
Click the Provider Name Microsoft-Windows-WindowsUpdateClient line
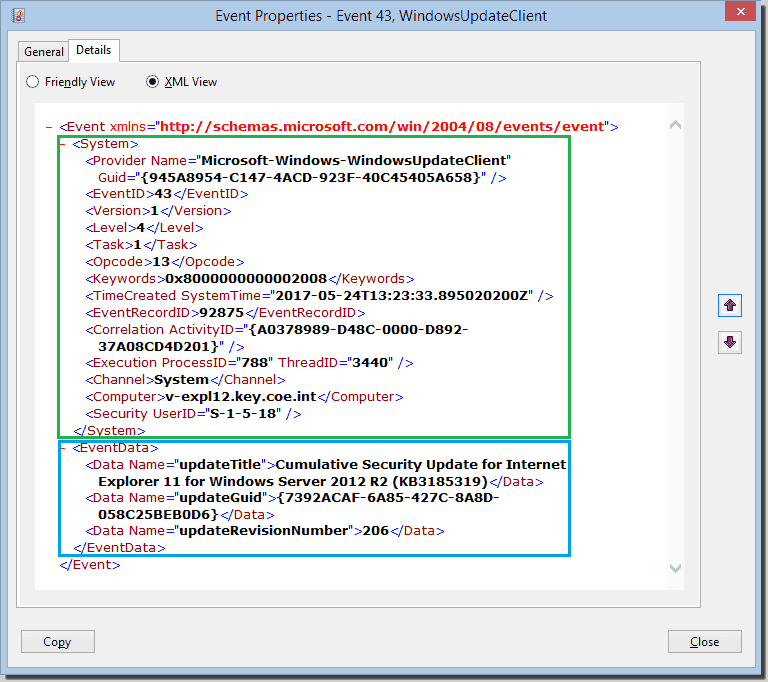point(298,161)
